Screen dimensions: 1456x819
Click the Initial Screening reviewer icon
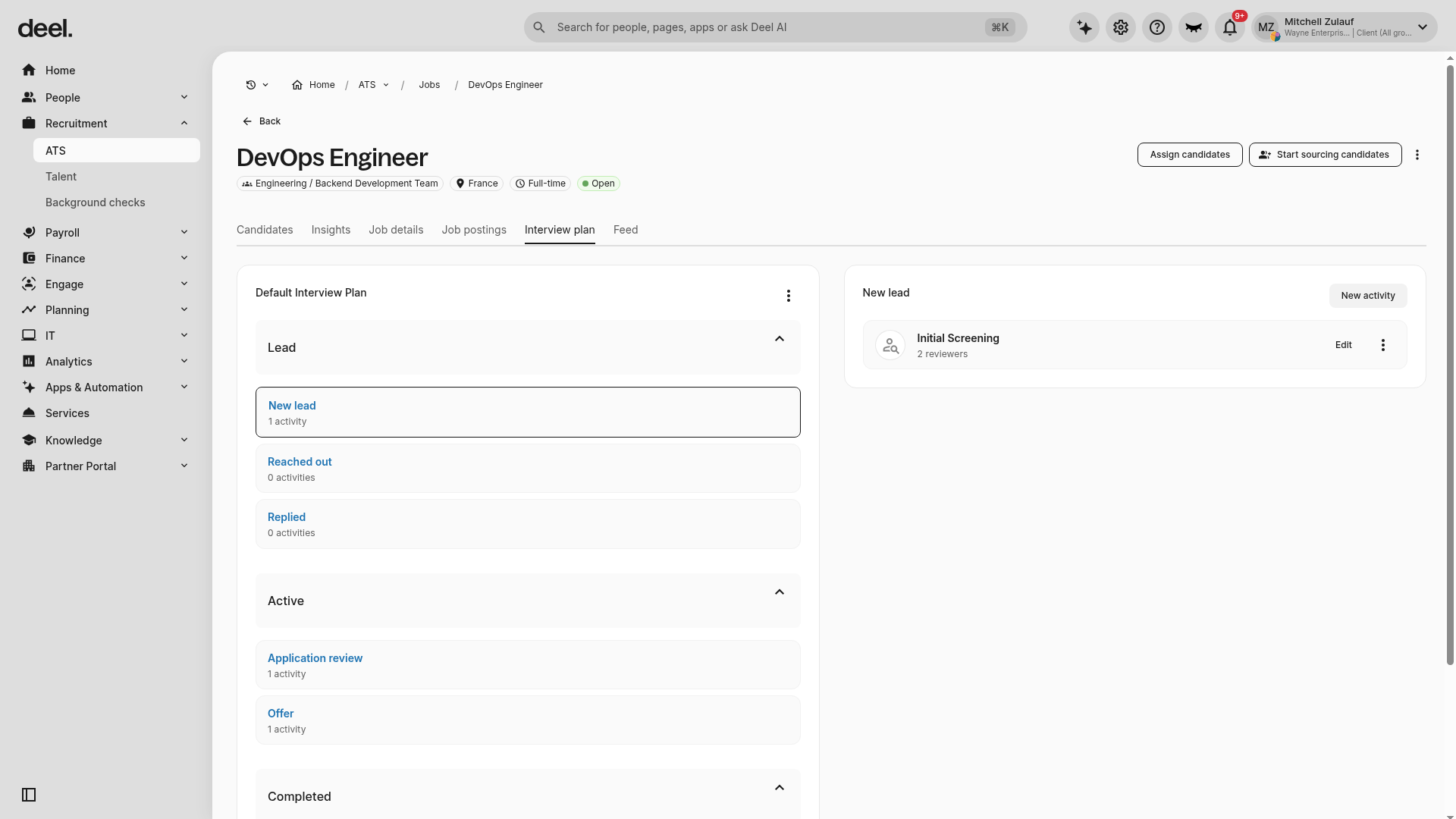tap(890, 345)
